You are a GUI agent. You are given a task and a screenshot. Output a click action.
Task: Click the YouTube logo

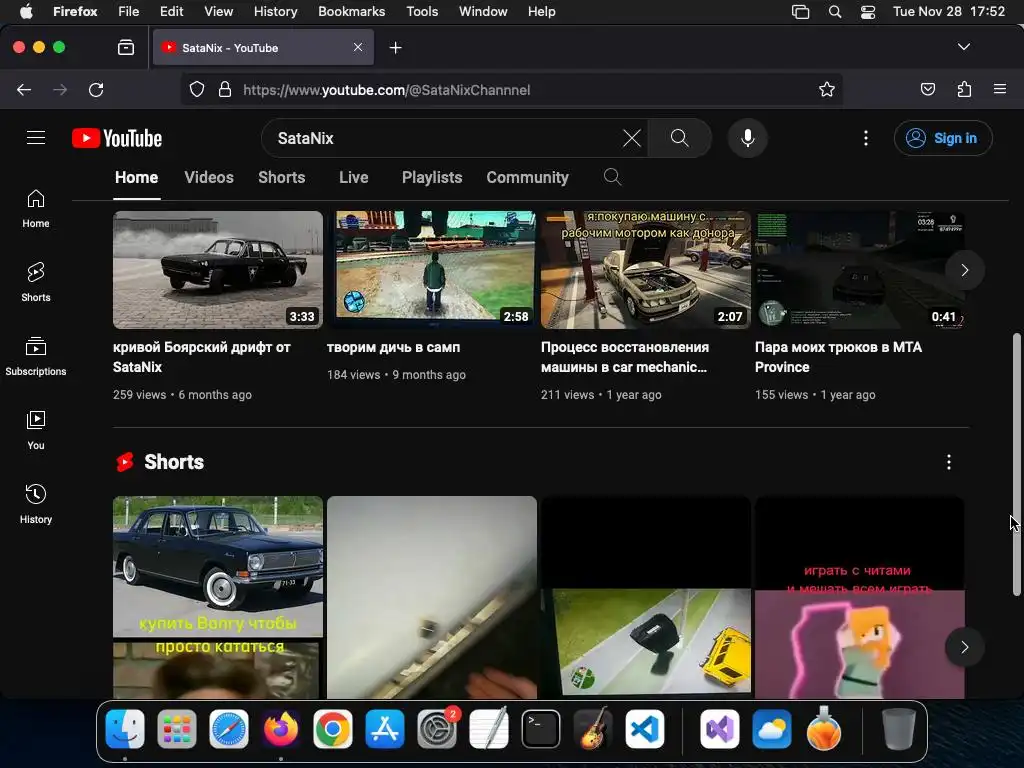[117, 138]
